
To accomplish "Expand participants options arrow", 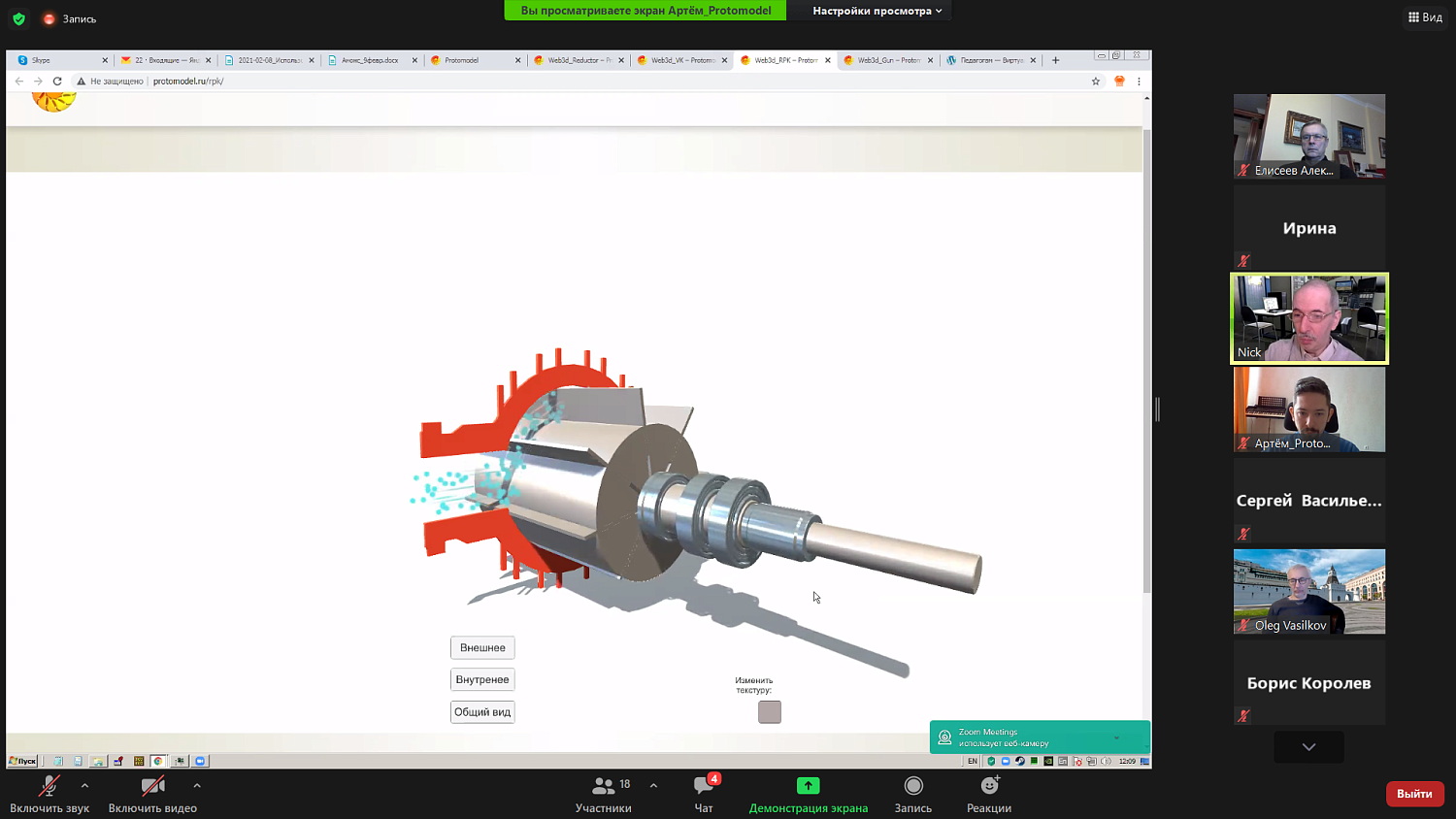I will click(653, 786).
